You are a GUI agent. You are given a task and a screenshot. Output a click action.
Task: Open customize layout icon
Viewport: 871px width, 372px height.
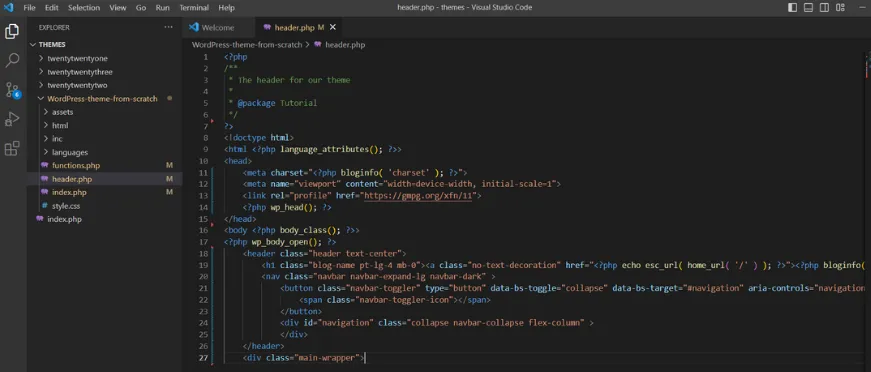(x=840, y=7)
